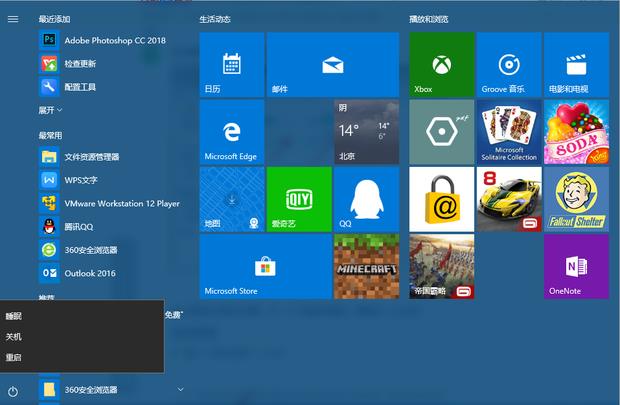620x405 pixels.
Task: Toggle the hamburger menu at top left
Action: pyautogui.click(x=13, y=19)
